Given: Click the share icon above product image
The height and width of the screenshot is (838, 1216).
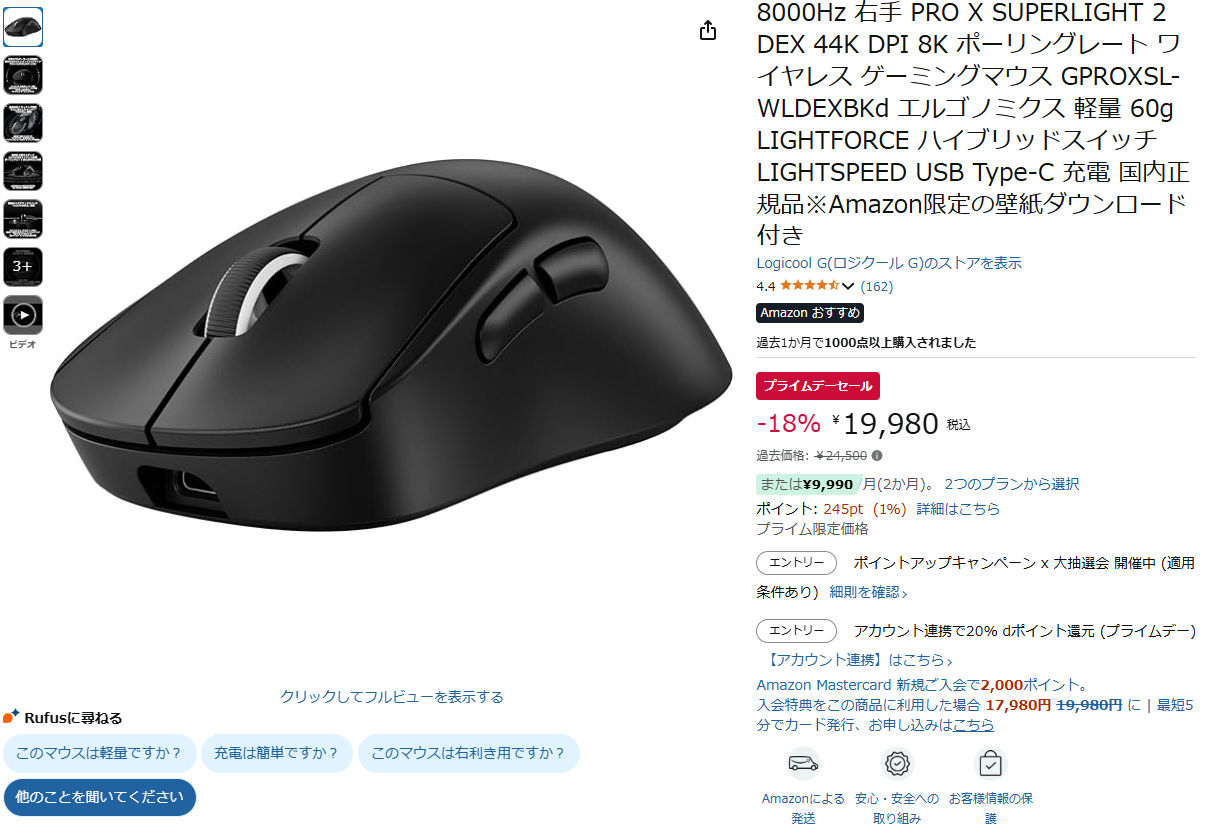Looking at the screenshot, I should tap(708, 30).
